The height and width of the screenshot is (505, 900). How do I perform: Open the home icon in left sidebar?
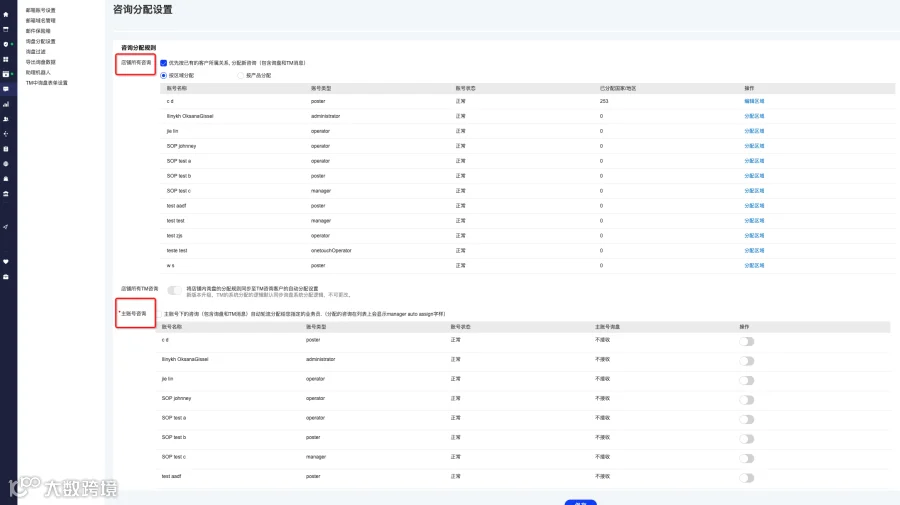pyautogui.click(x=6, y=14)
